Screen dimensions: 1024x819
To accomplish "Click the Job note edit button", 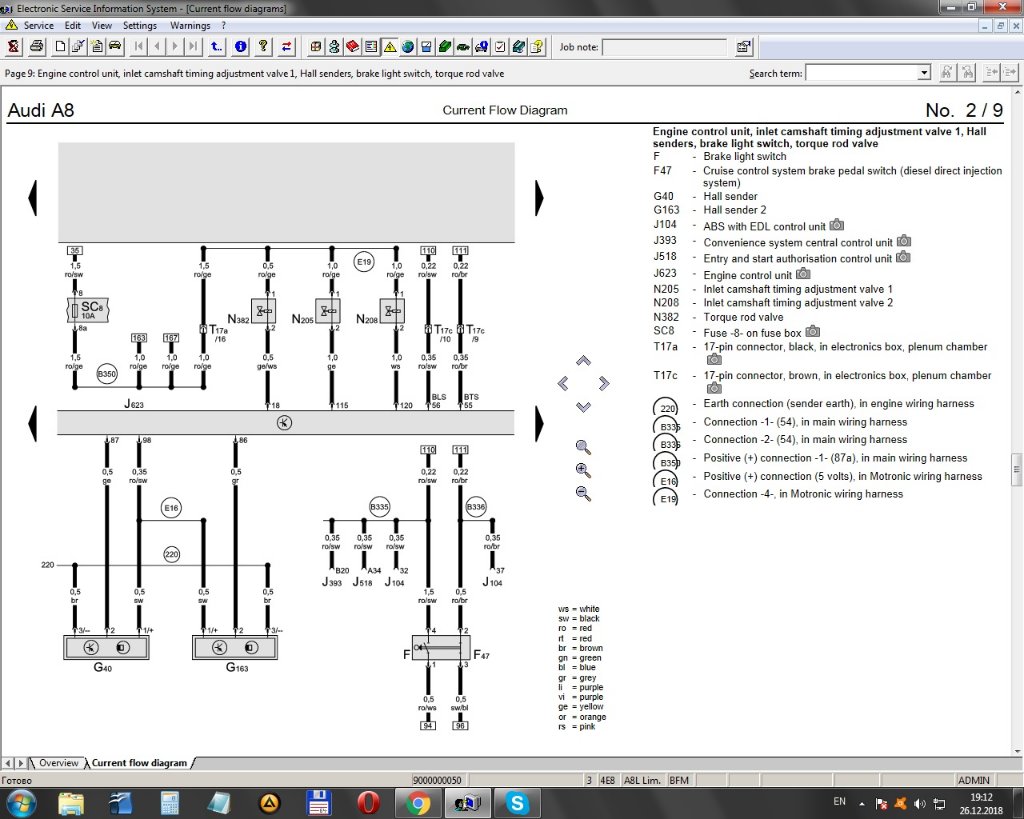I will pos(744,47).
